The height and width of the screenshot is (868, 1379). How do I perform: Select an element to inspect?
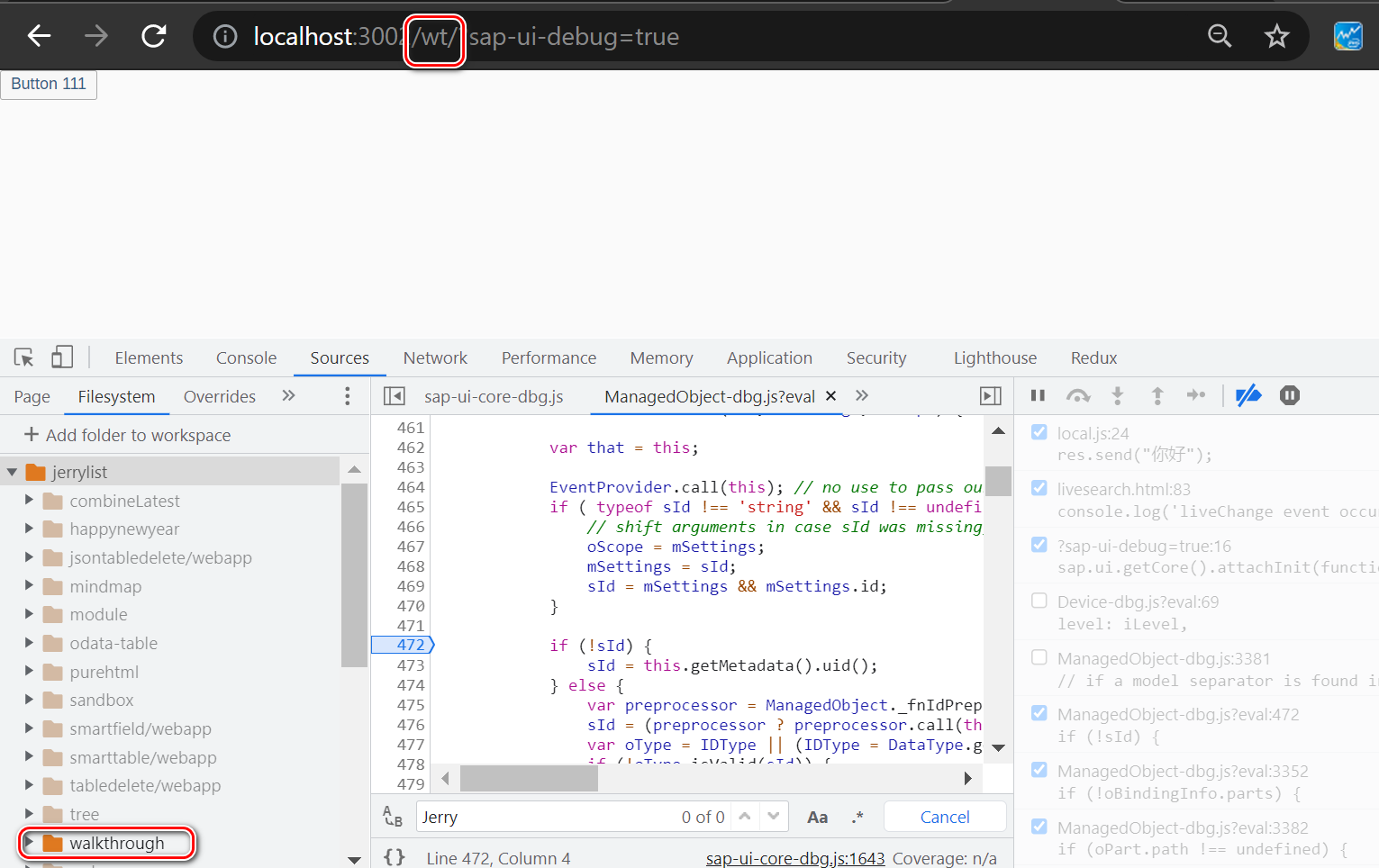click(x=24, y=357)
